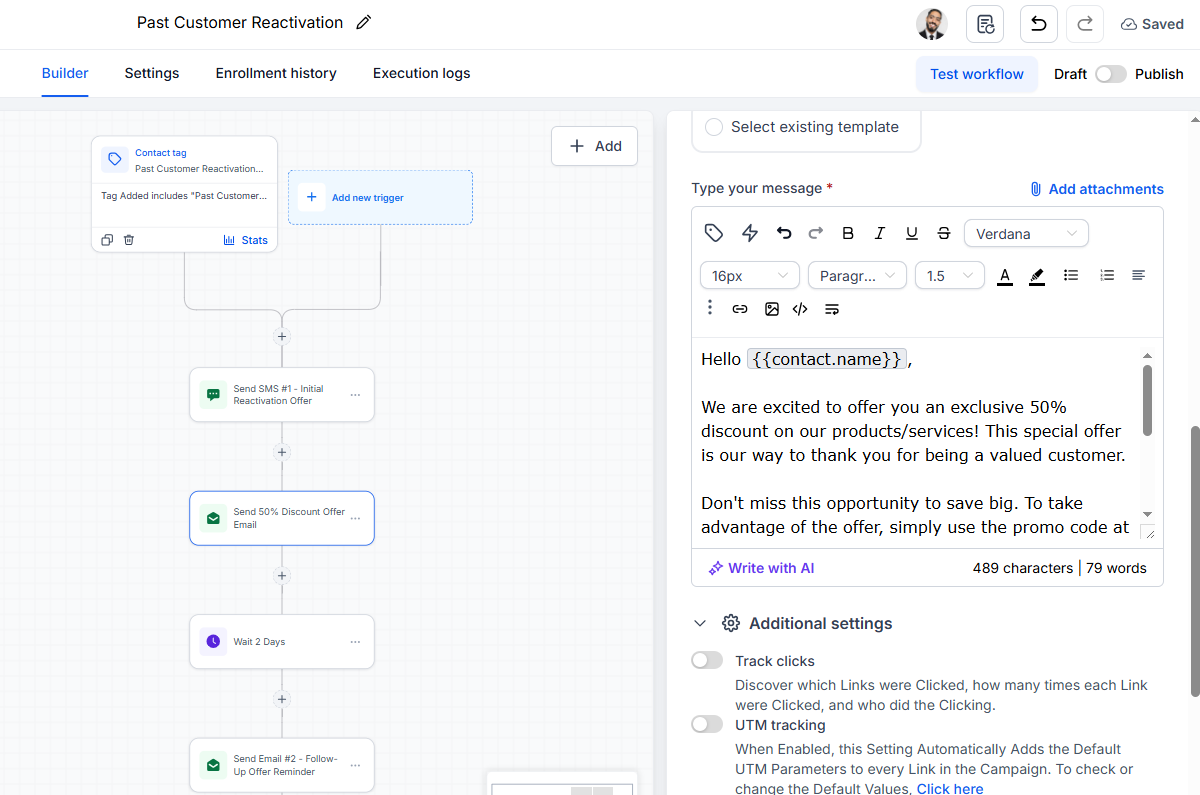Edit the workflow name with the pencil icon

pos(364,22)
